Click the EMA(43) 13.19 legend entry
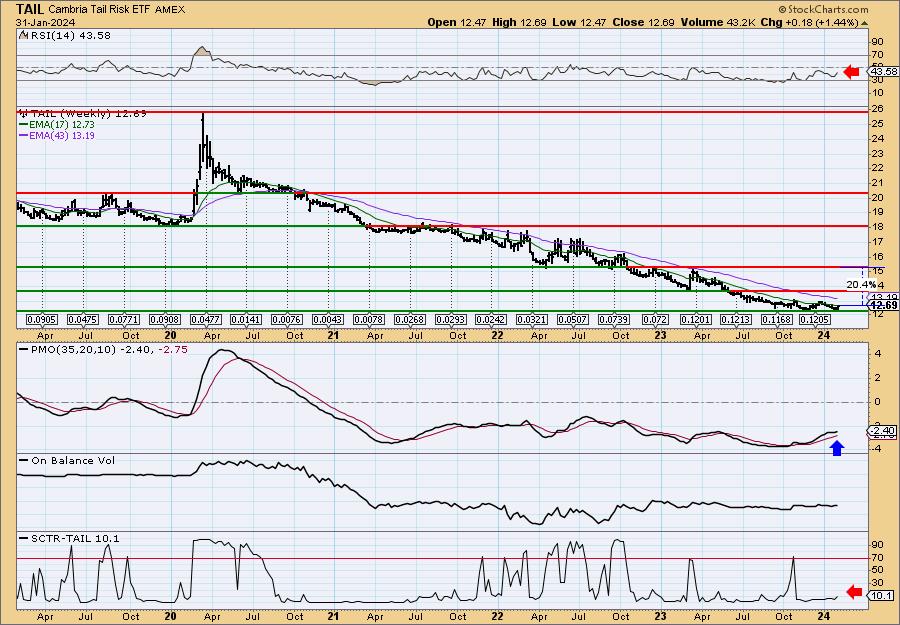The width and height of the screenshot is (900, 625). pyautogui.click(x=62, y=136)
